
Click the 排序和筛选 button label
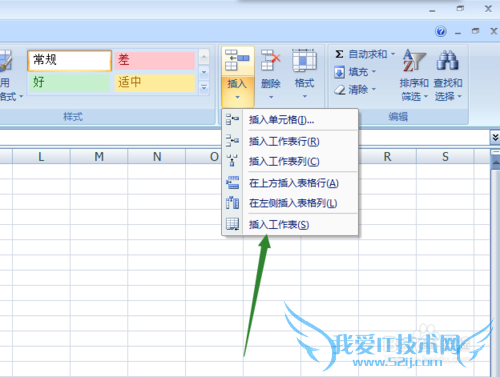coord(414,90)
